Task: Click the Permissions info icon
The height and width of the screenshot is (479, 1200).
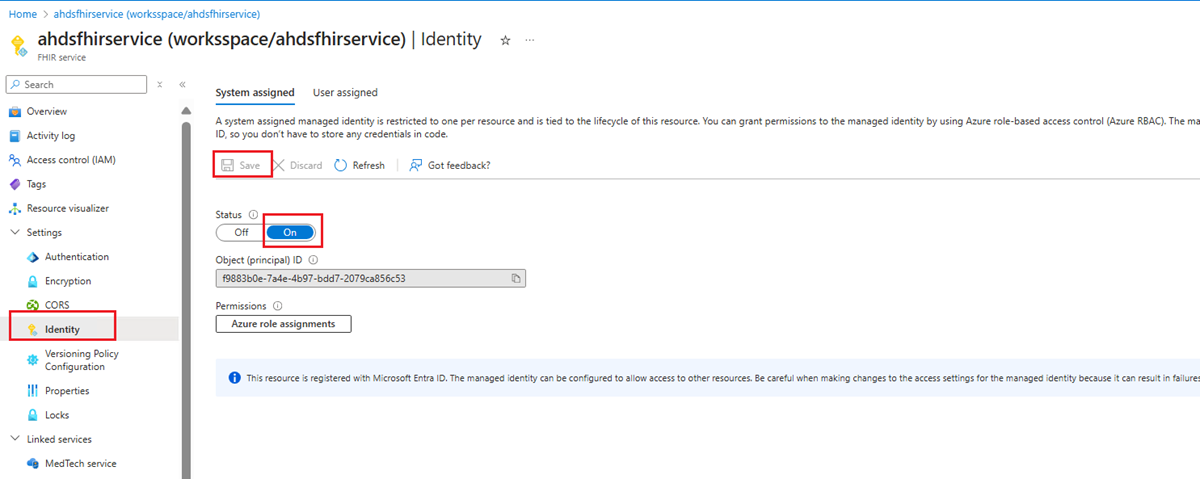Action: [x=278, y=306]
